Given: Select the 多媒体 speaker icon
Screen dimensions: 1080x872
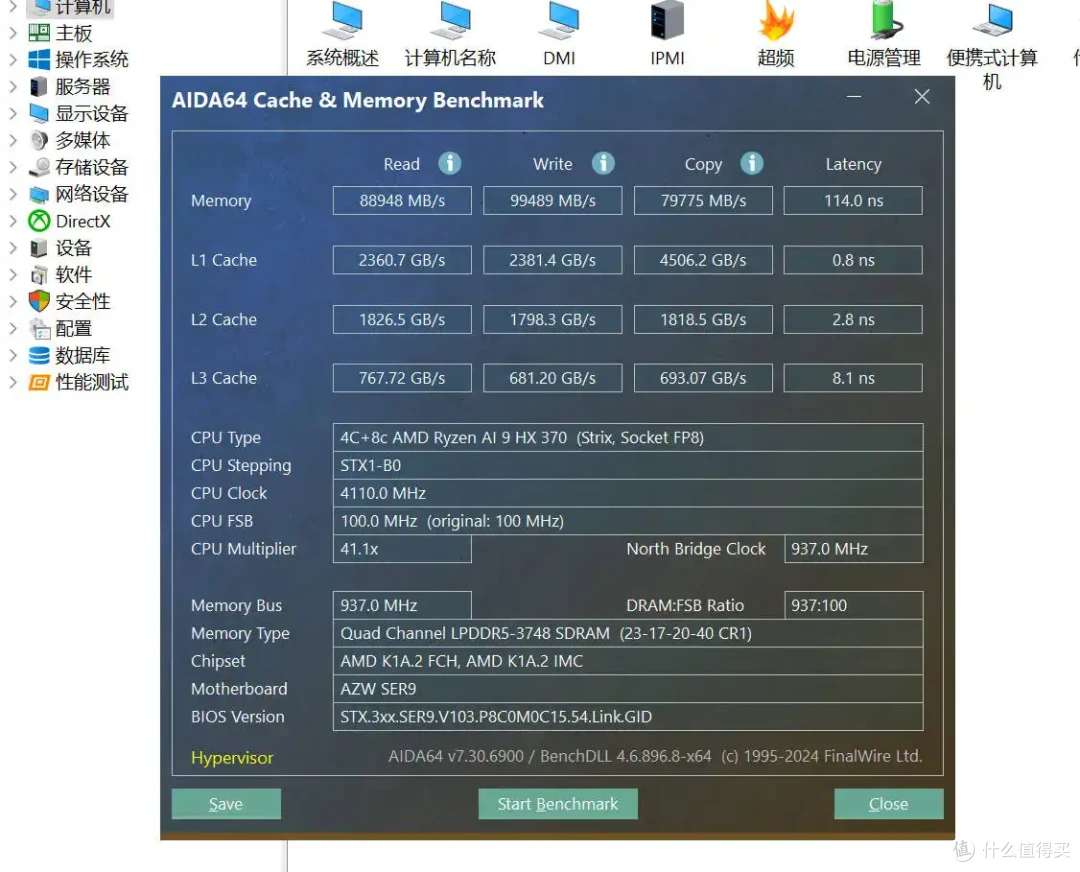Looking at the screenshot, I should pyautogui.click(x=39, y=140).
